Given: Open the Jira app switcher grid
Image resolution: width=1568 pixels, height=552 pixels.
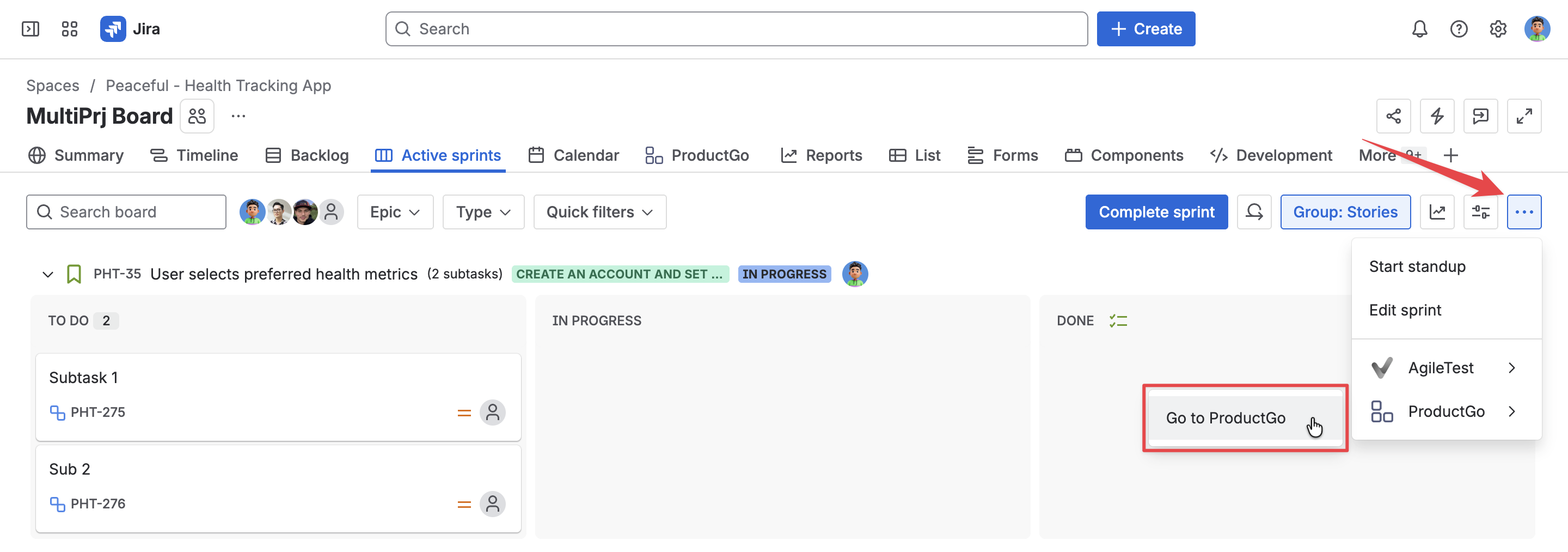Looking at the screenshot, I should pyautogui.click(x=69, y=29).
